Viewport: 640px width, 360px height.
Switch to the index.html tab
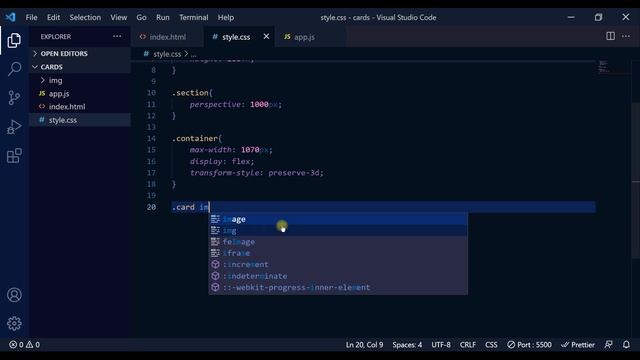tap(167, 37)
